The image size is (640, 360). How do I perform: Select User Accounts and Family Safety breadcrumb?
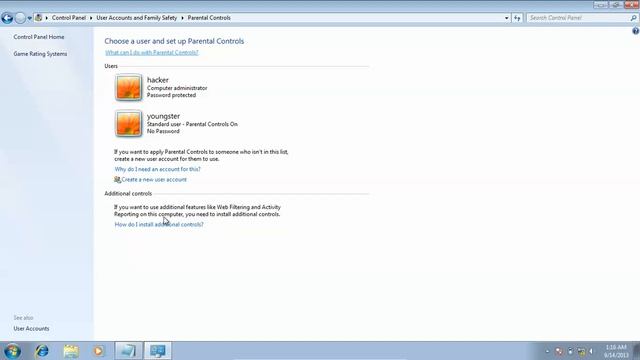(137, 18)
